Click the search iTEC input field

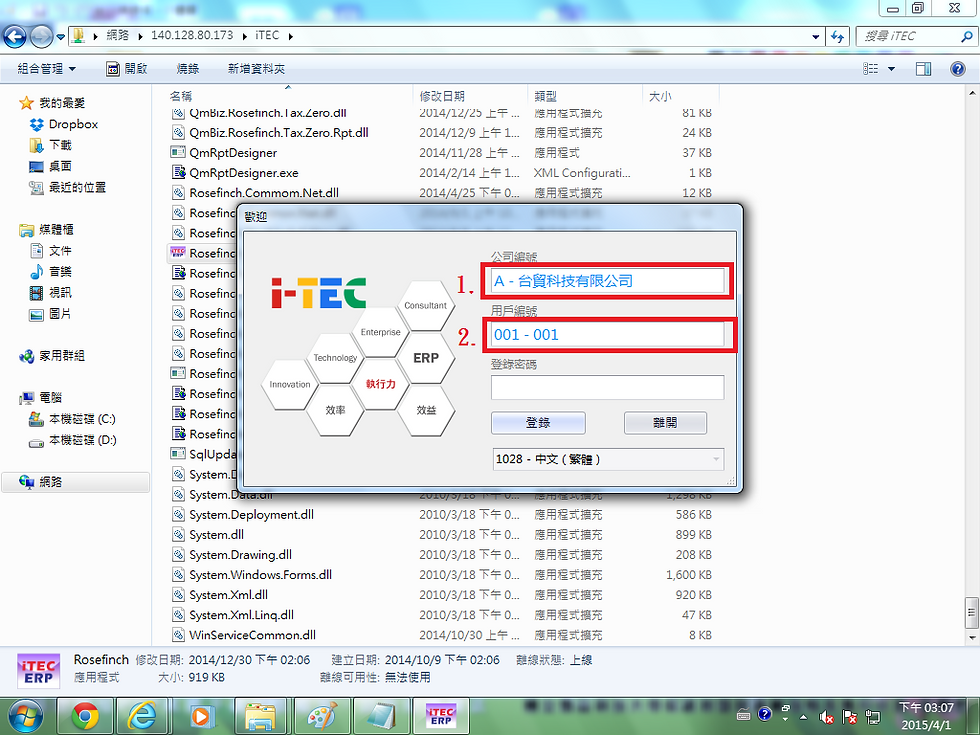[908, 37]
